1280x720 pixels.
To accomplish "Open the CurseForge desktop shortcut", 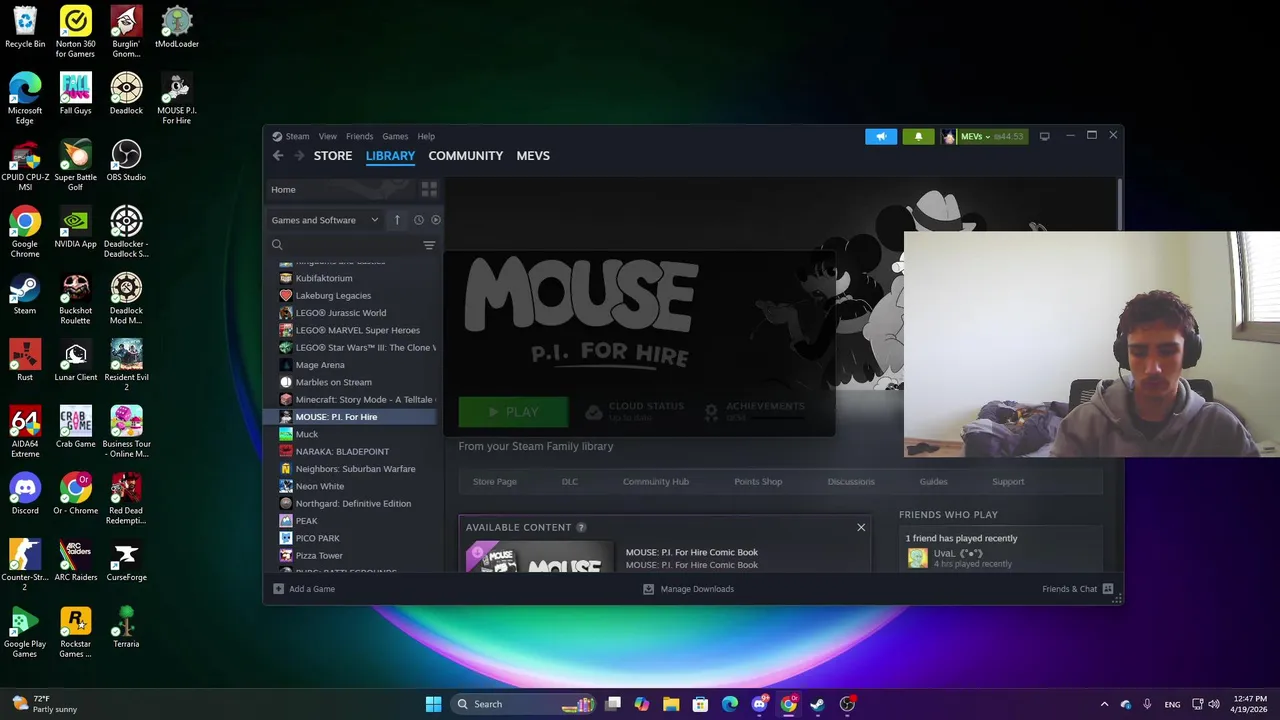I will 126,560.
